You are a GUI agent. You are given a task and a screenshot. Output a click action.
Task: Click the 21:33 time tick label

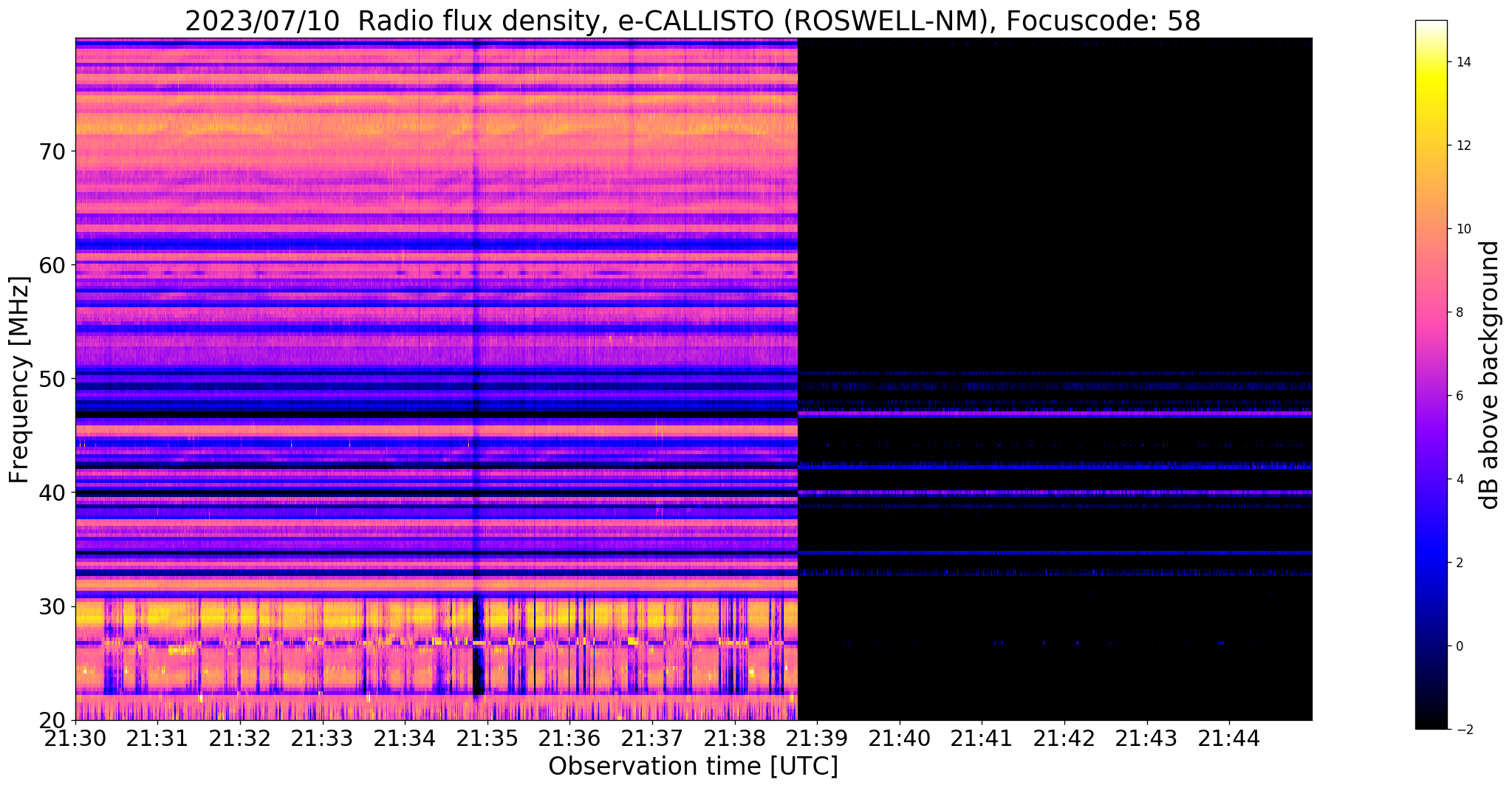[323, 737]
